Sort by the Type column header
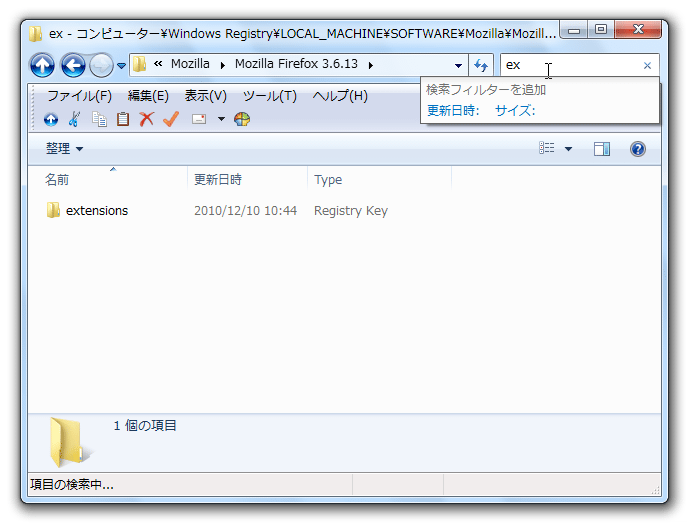This screenshot has height=526, width=692. pyautogui.click(x=380, y=179)
